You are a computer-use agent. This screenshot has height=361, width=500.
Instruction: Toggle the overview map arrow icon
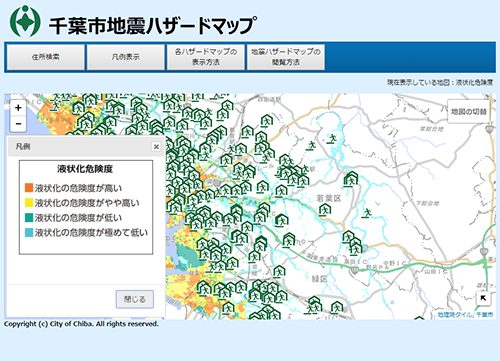point(483,298)
